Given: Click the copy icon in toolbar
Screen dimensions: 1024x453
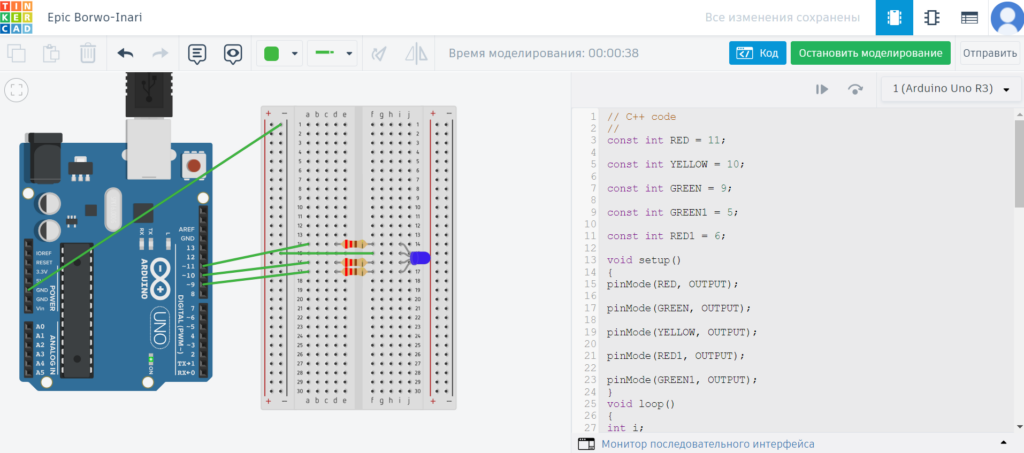Looking at the screenshot, I should pyautogui.click(x=16, y=54).
